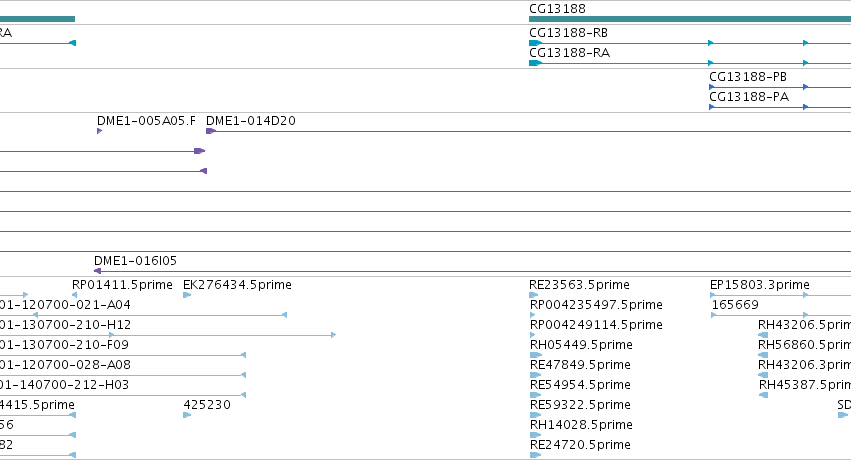Click the CG13188 gene bar

click(690, 19)
